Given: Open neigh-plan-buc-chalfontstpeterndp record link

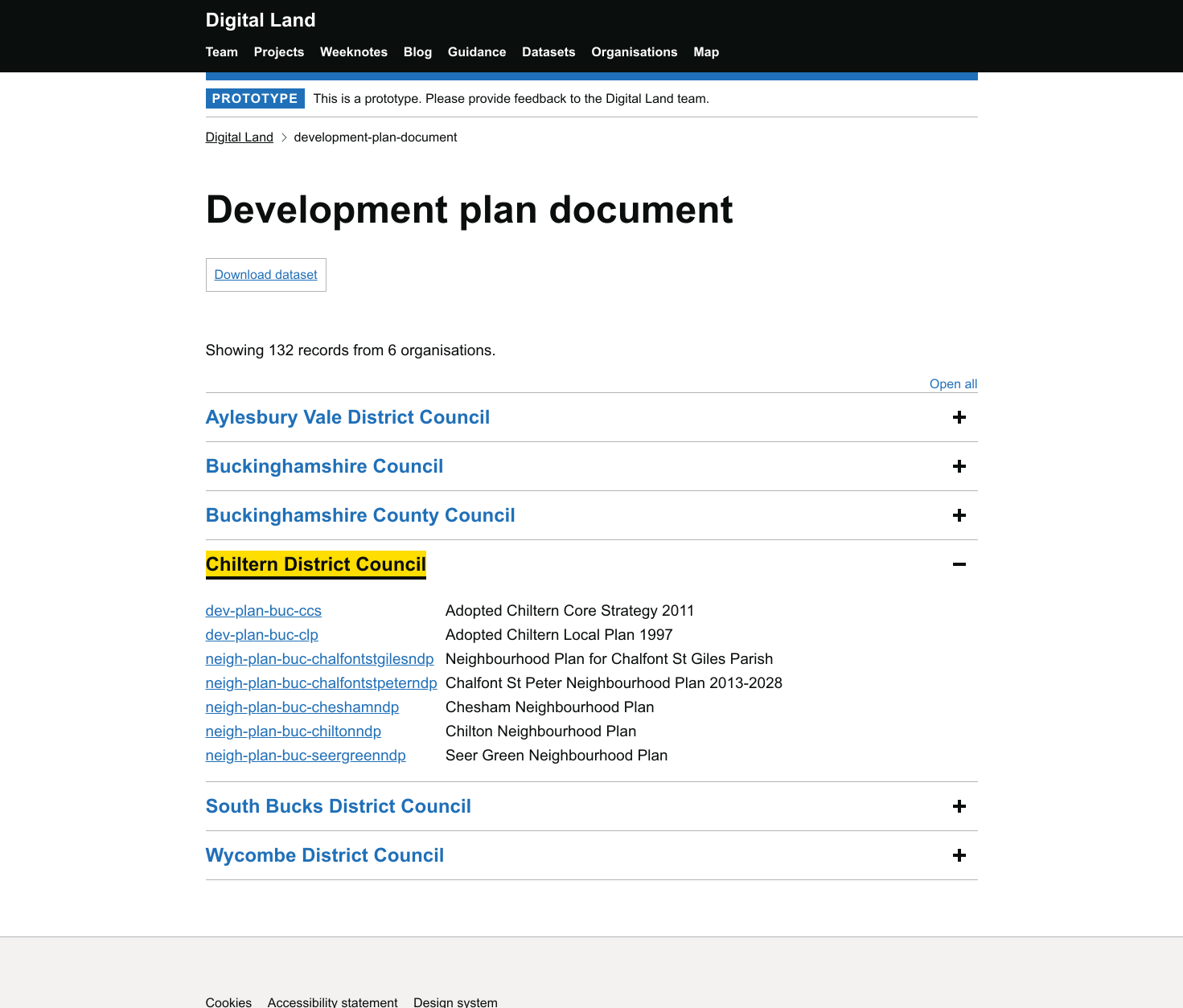Looking at the screenshot, I should [322, 683].
